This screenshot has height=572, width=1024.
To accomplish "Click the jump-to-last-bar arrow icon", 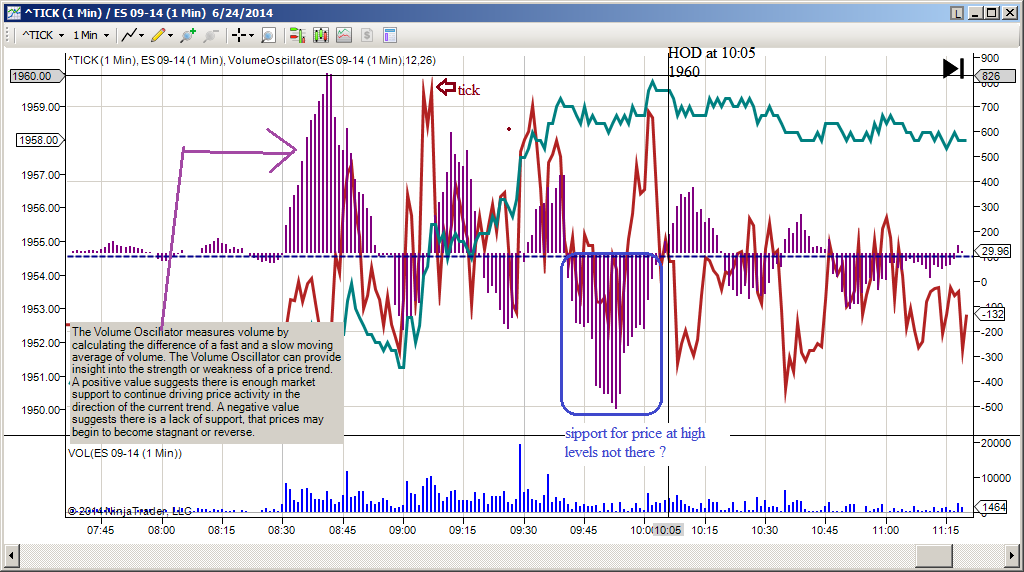I will [x=953, y=68].
